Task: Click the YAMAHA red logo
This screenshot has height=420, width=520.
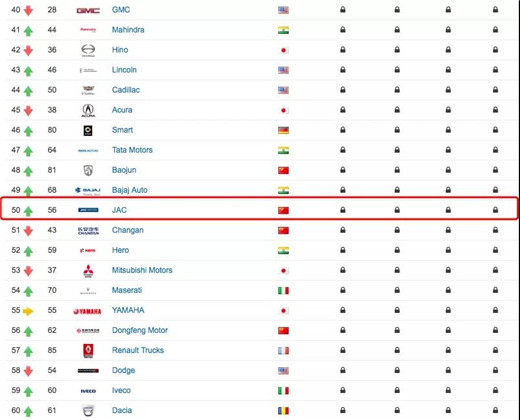Action: coord(87,311)
